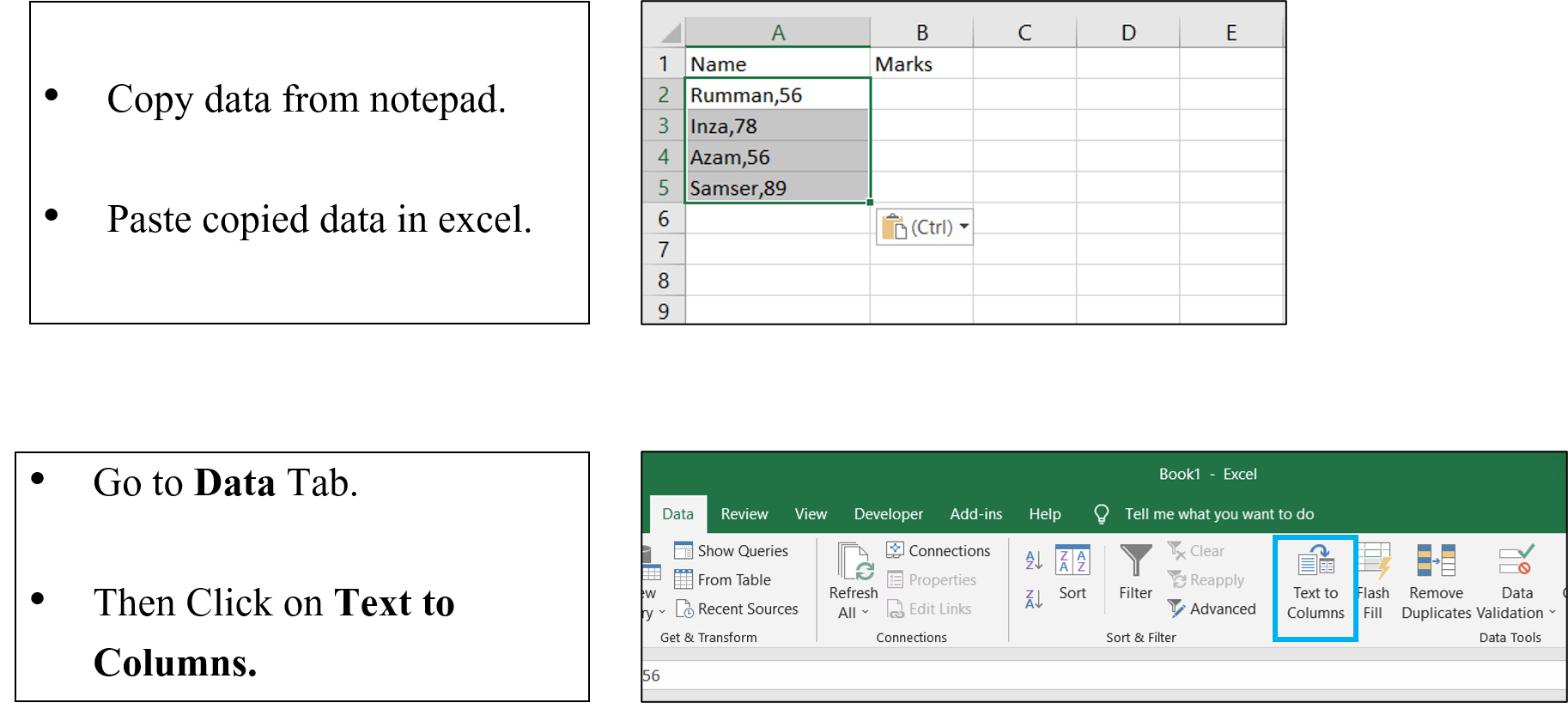The width and height of the screenshot is (1568, 727).
Task: Open the Add-ins tab
Action: coord(976,514)
